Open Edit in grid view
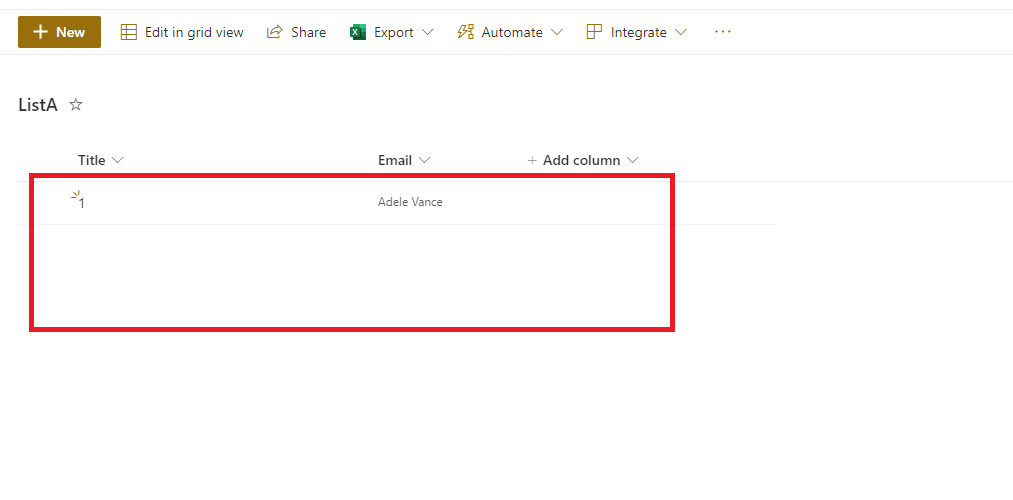Screen dimensions: 1013x500 pyautogui.click(x=182, y=32)
